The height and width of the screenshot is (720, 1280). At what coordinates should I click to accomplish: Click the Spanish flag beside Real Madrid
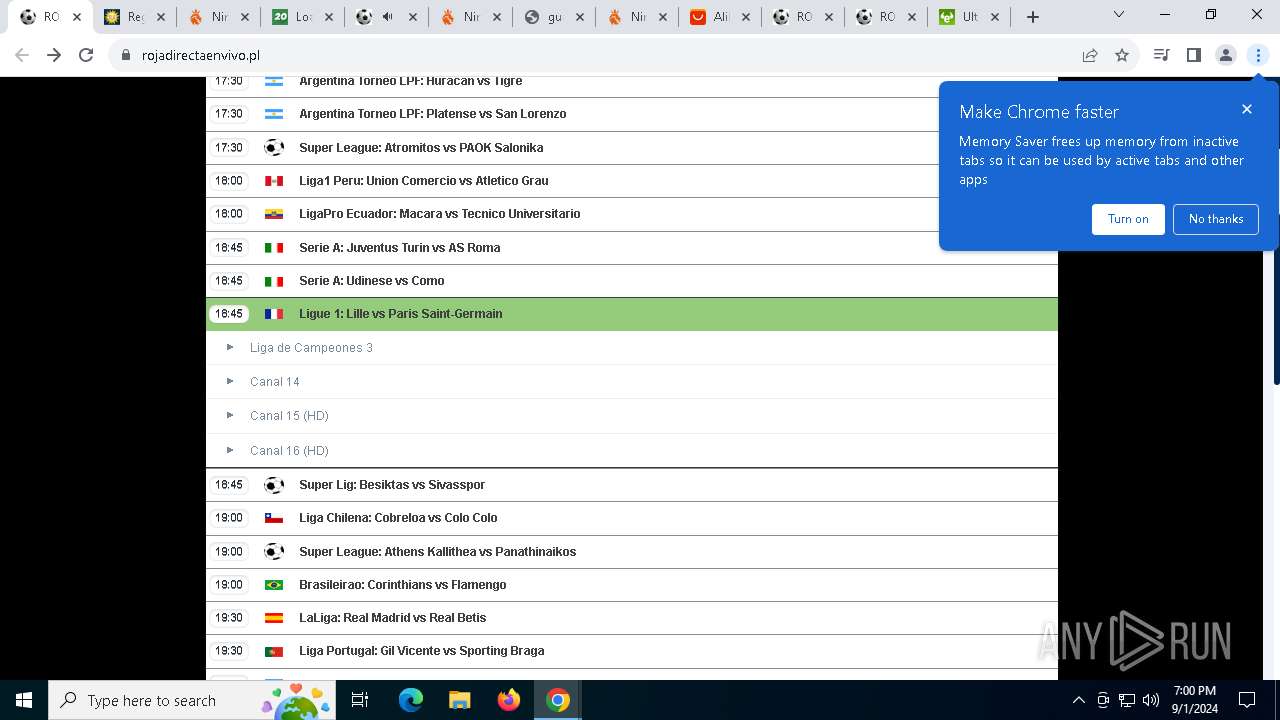click(x=274, y=618)
